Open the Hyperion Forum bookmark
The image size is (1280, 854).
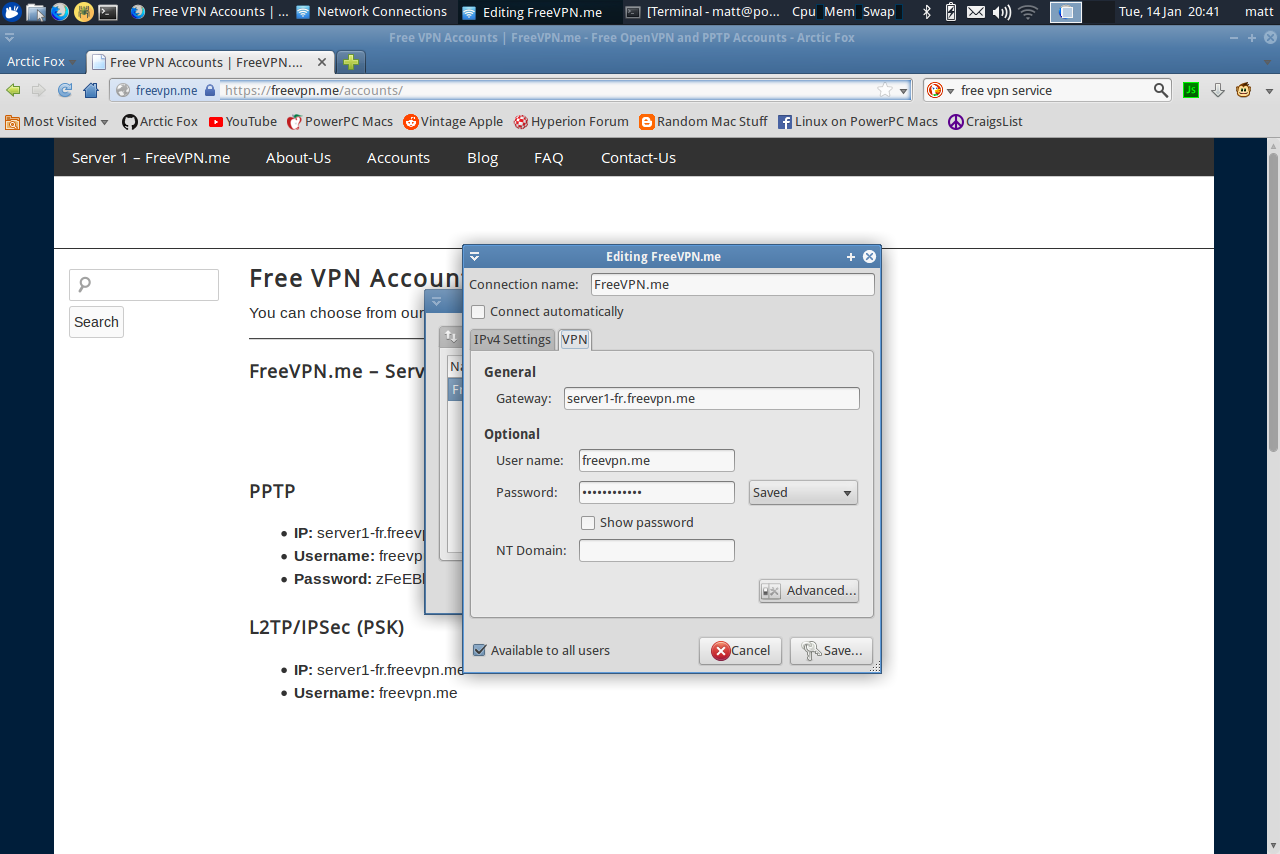coord(571,121)
